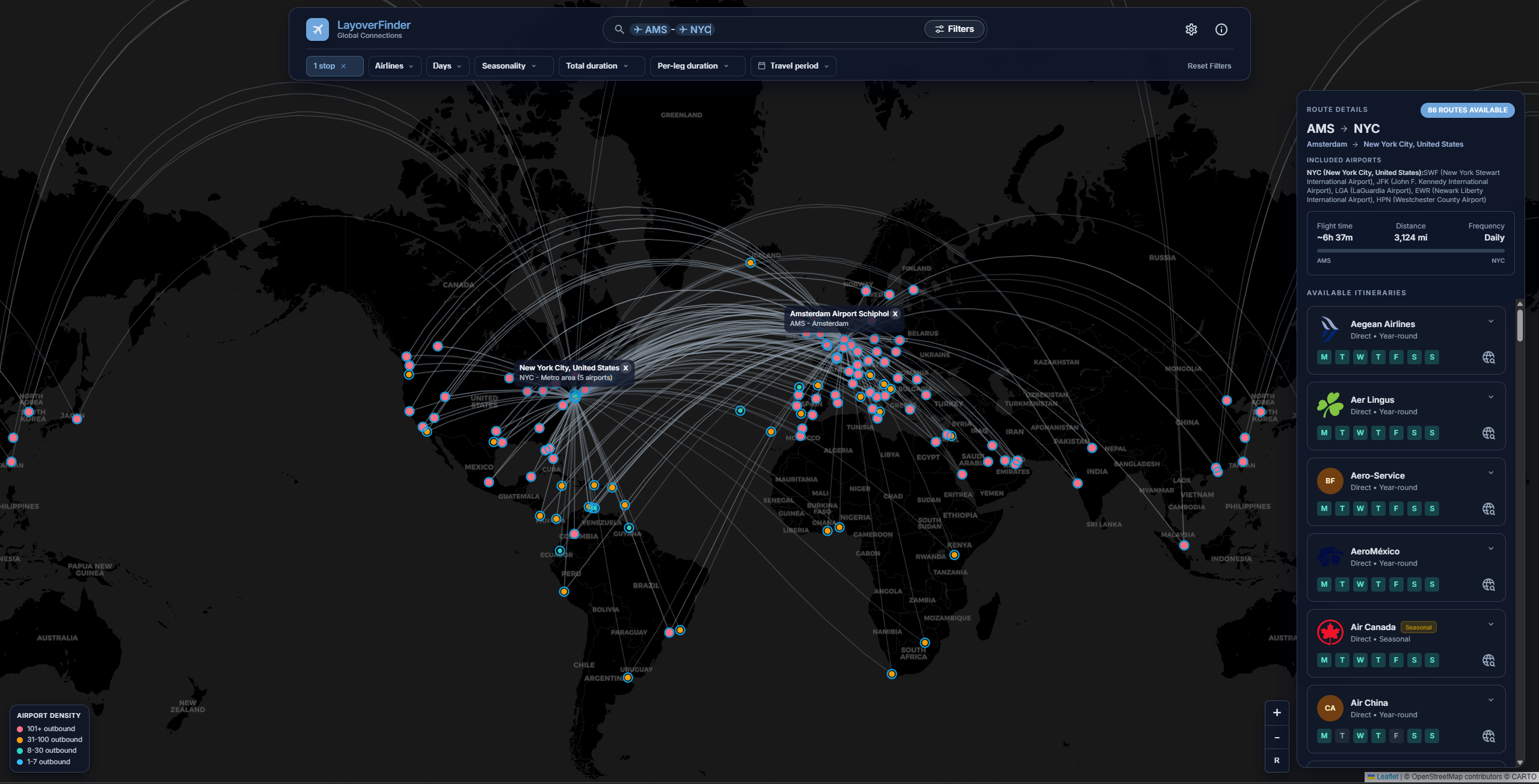Viewport: 1539px width, 784px height.
Task: Close the Amsterdam Airport Schiphol map tooltip
Action: [x=895, y=313]
